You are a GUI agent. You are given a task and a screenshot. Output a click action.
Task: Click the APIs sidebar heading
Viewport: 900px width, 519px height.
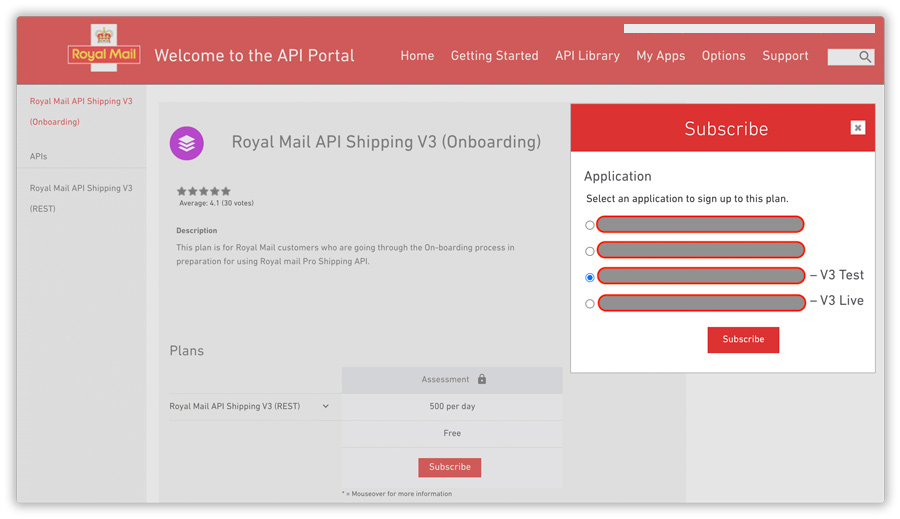(x=38, y=156)
